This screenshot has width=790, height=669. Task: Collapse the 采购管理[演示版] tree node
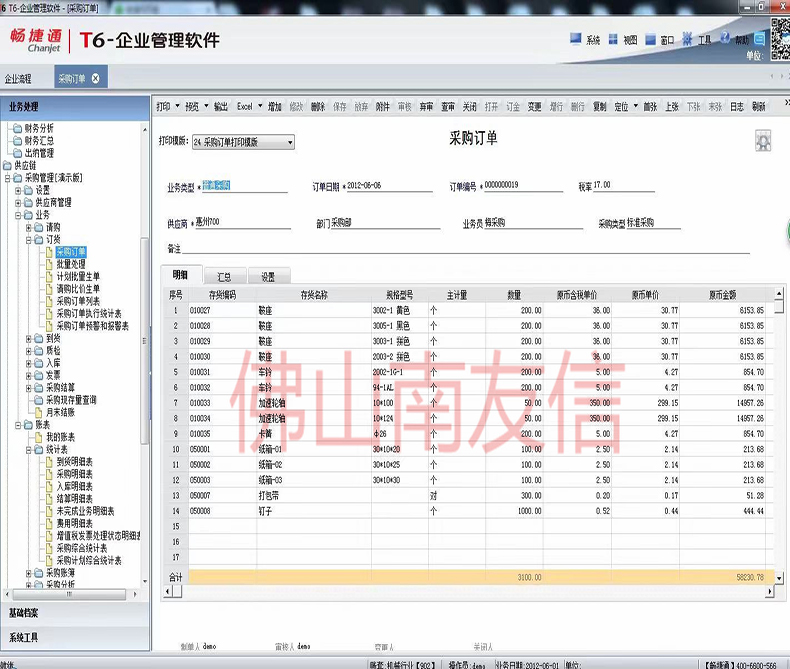pos(8,178)
